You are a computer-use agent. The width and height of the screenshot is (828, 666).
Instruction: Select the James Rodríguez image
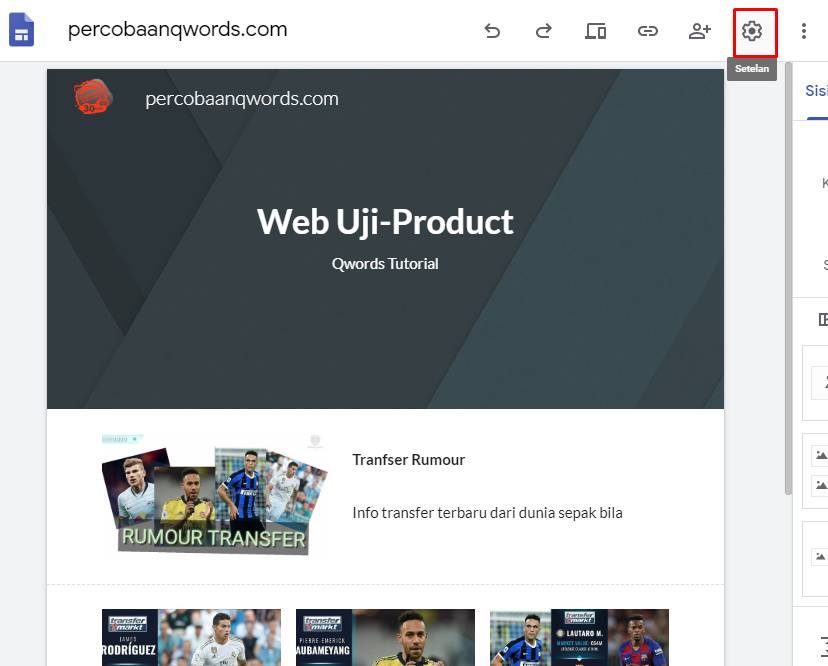pyautogui.click(x=191, y=637)
